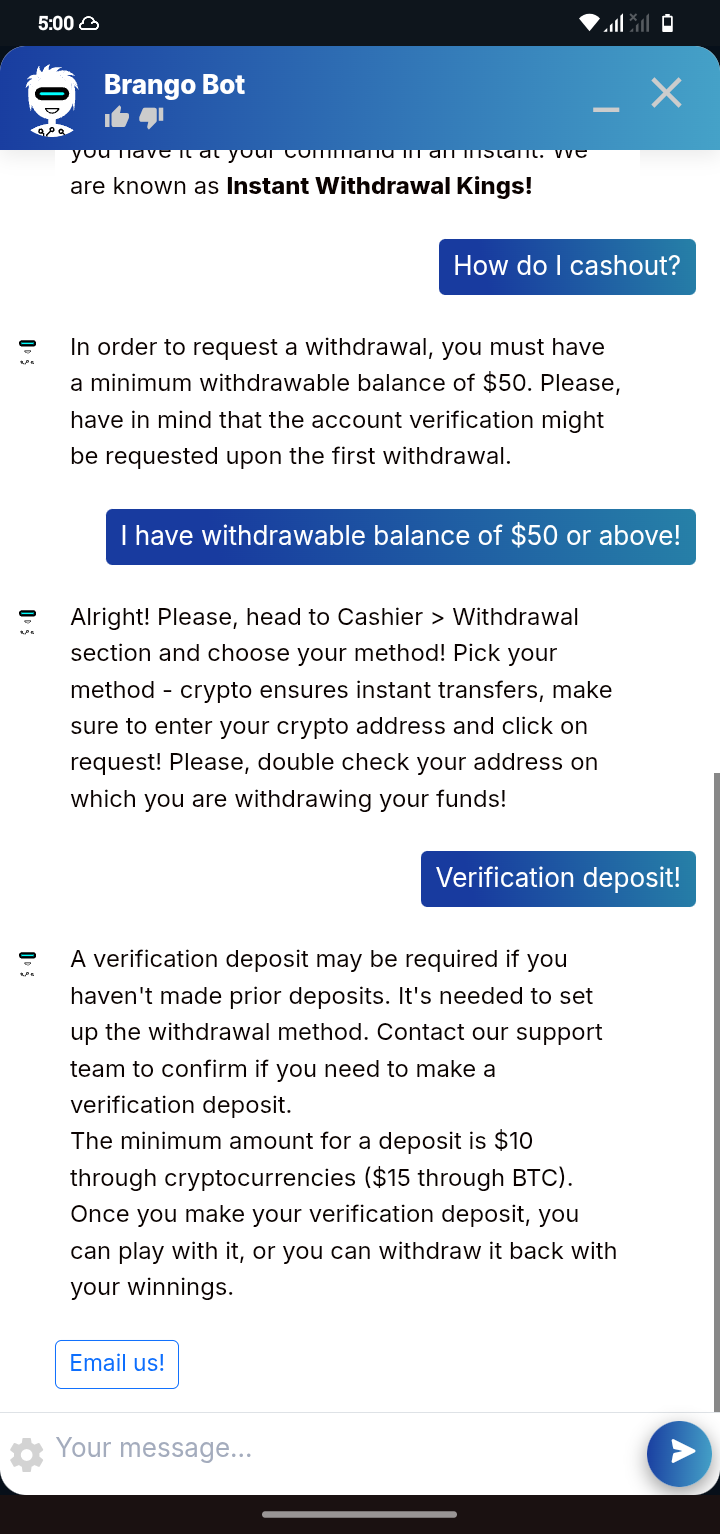
Task: Minimize the chat with the dash icon
Action: (x=606, y=108)
